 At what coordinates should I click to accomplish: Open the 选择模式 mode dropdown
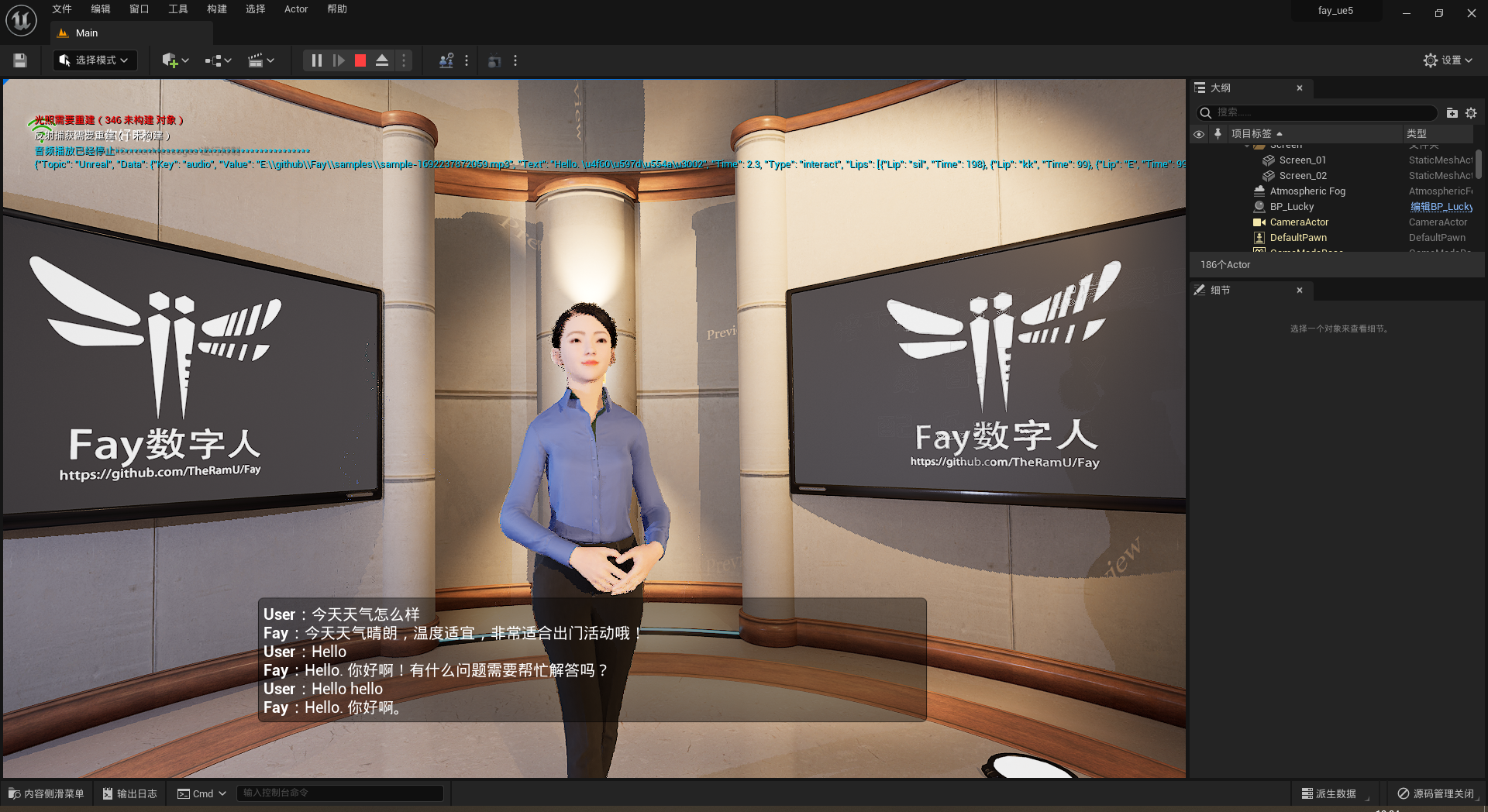click(95, 60)
